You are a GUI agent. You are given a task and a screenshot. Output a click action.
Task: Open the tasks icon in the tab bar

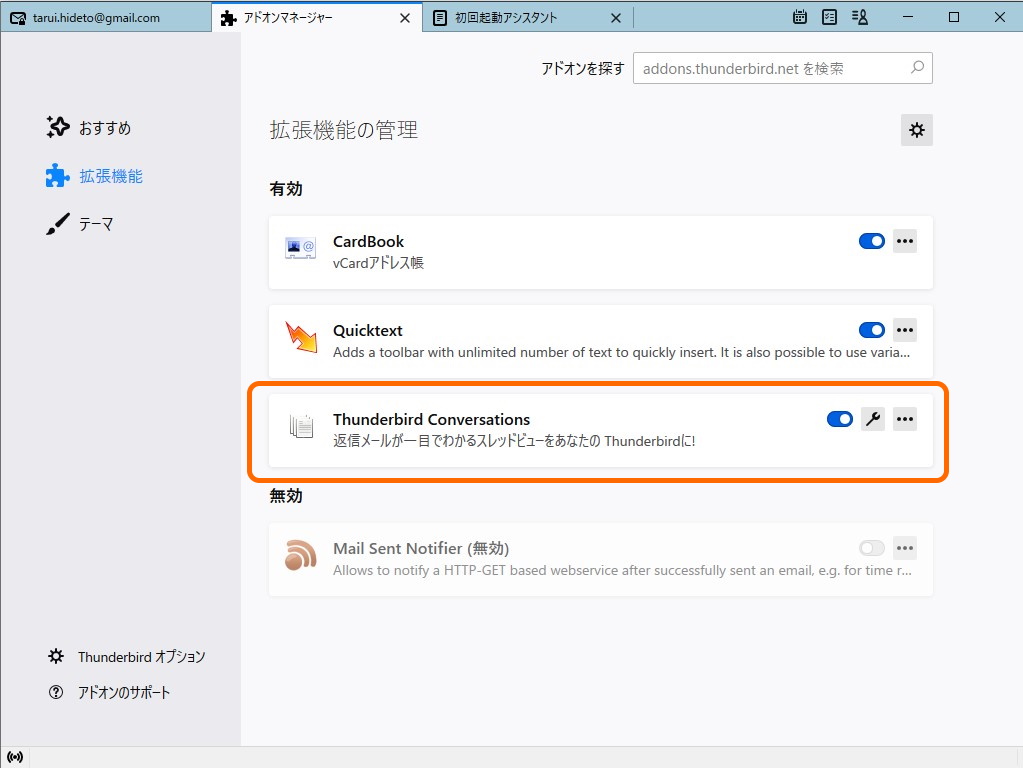829,17
